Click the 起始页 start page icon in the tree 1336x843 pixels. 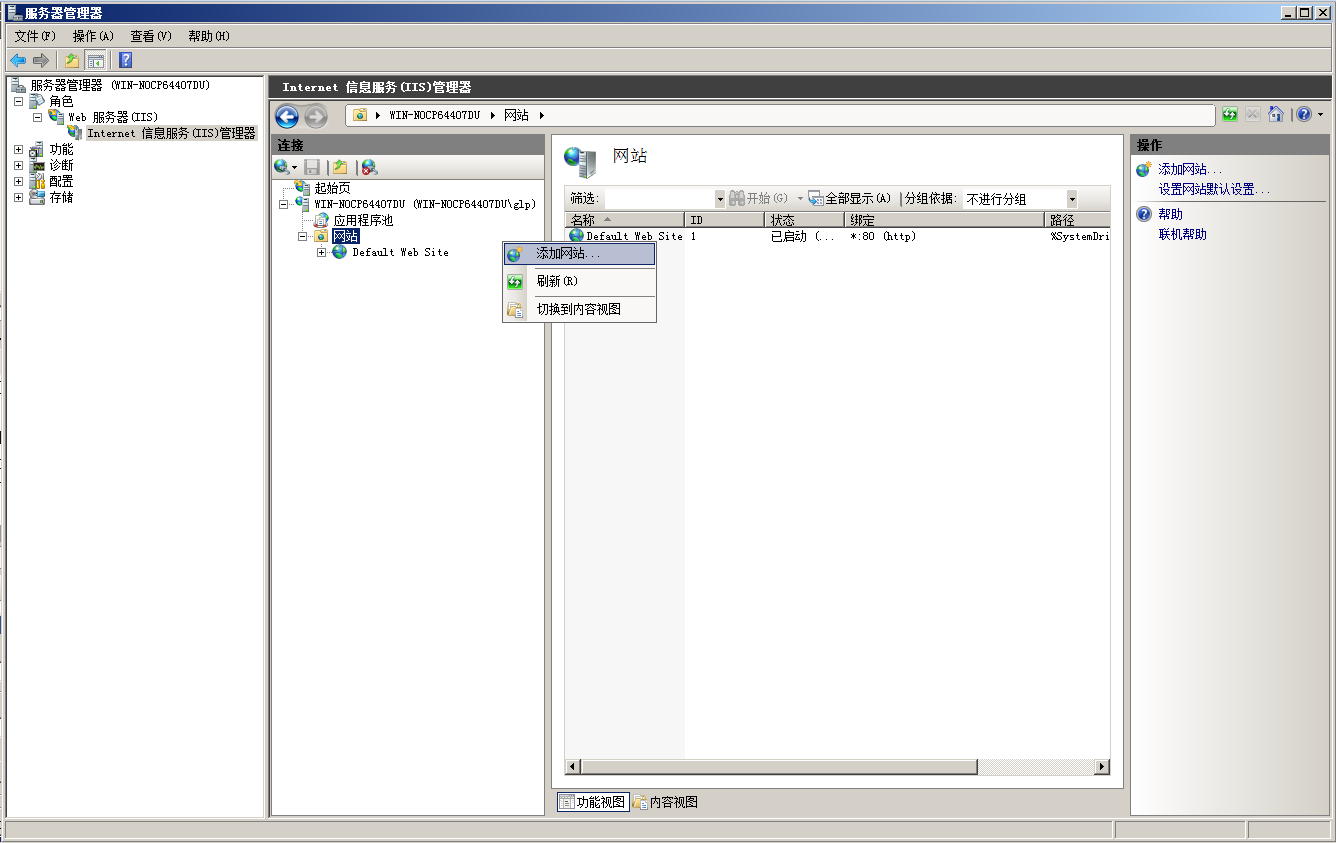pos(303,188)
